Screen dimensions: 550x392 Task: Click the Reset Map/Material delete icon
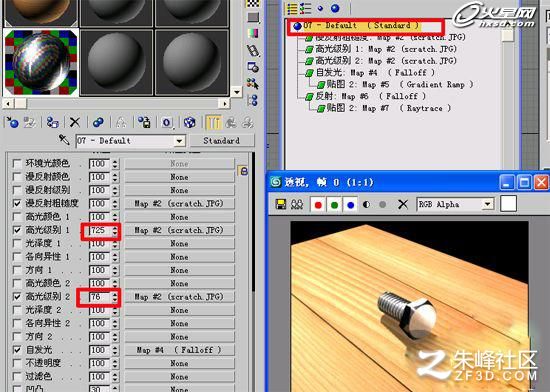(75, 122)
